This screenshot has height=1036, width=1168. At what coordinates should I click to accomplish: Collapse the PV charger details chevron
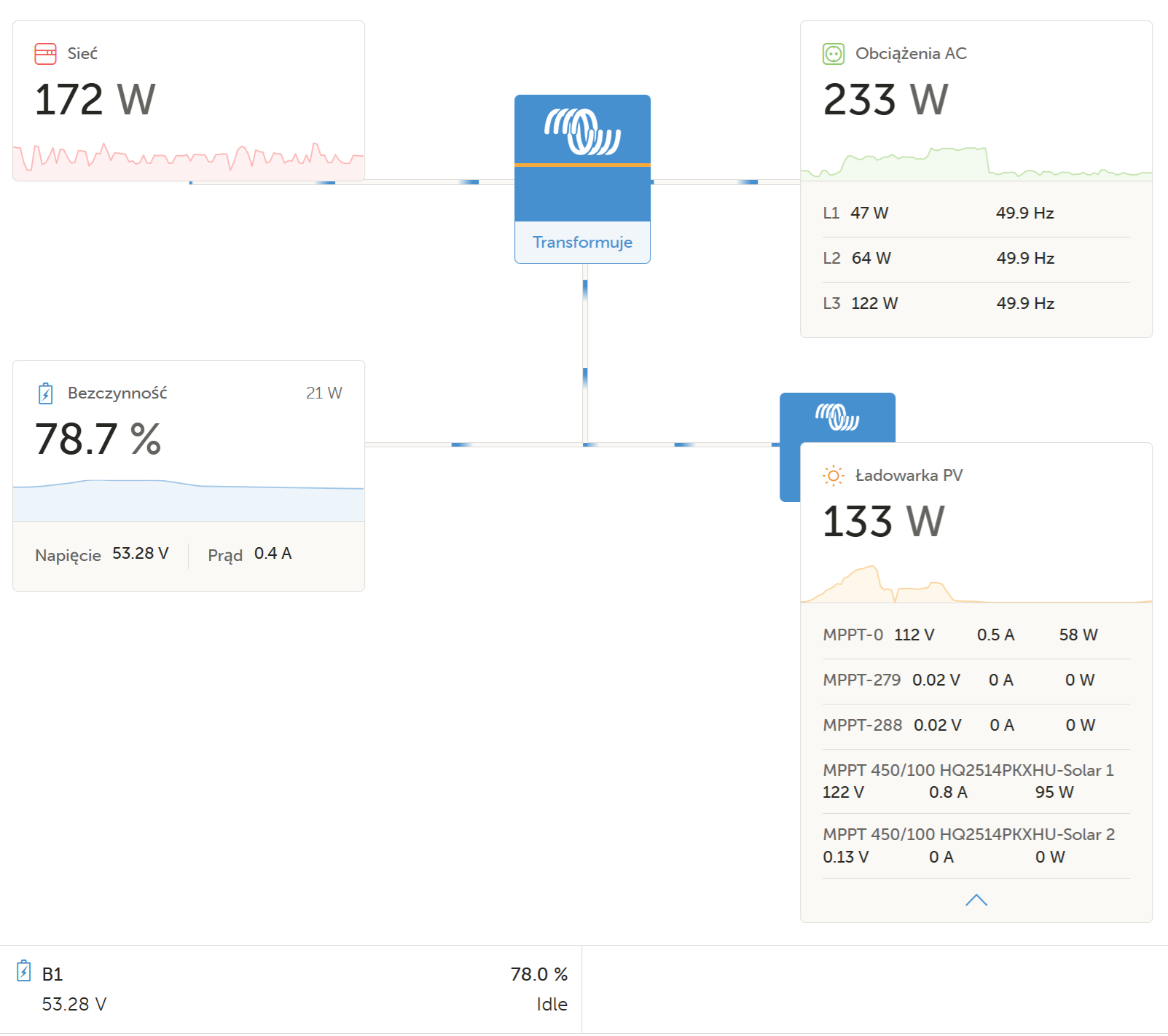pyautogui.click(x=976, y=900)
